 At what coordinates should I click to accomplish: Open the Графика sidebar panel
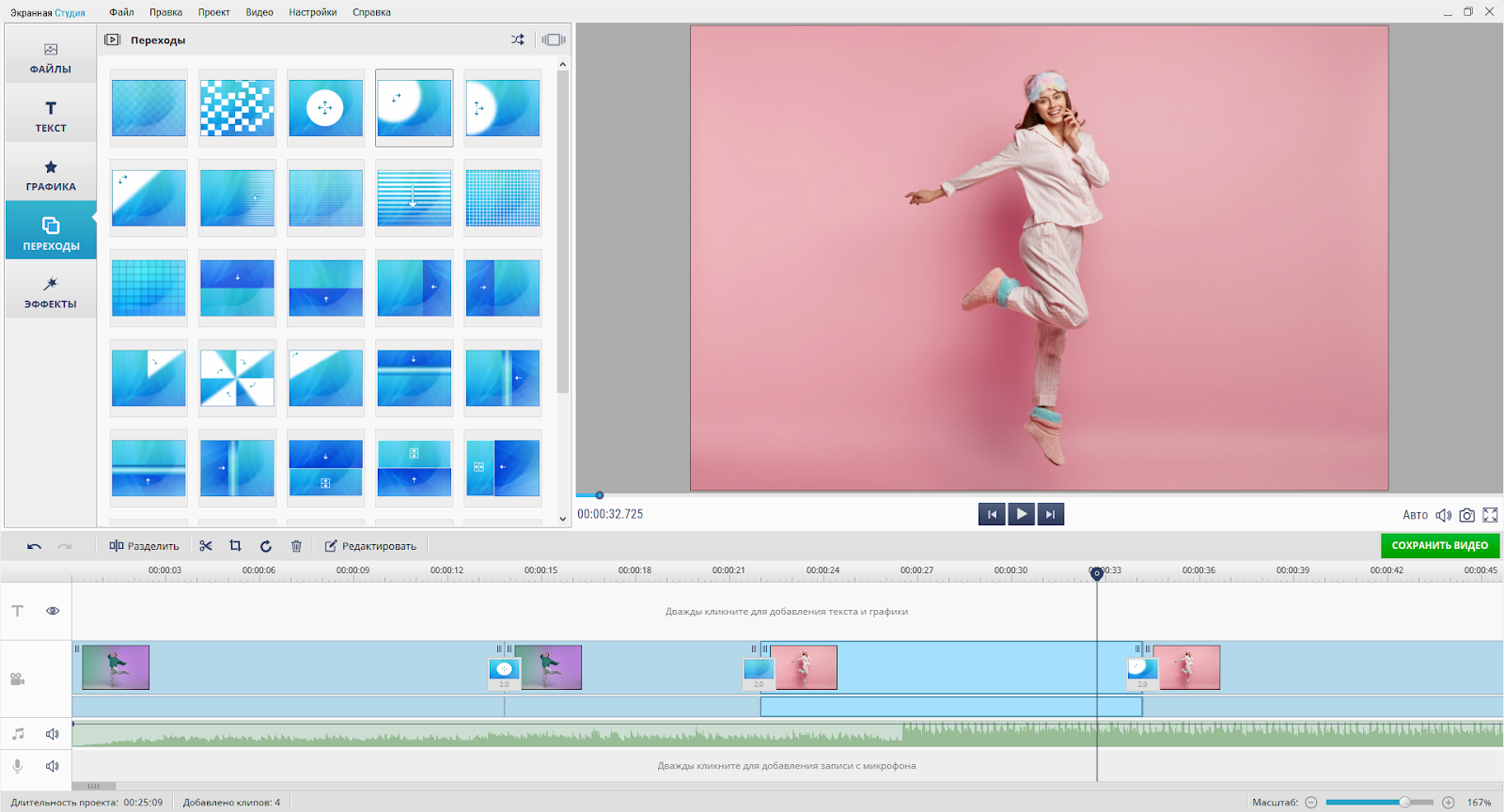coord(51,175)
